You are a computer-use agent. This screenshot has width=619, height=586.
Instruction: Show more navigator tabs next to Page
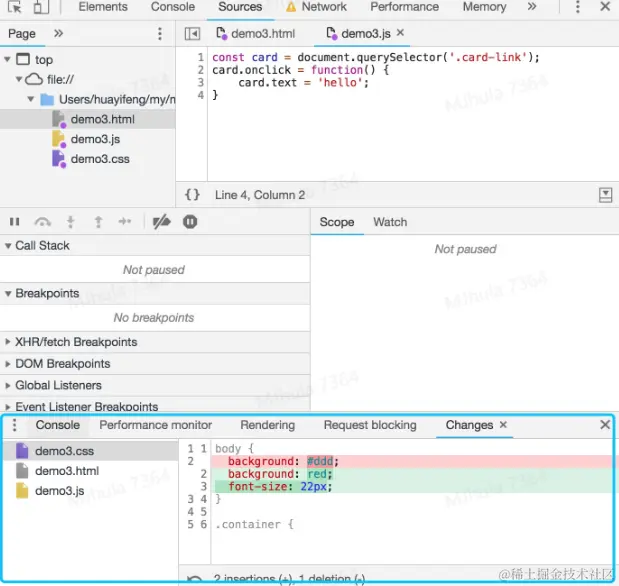[x=58, y=34]
